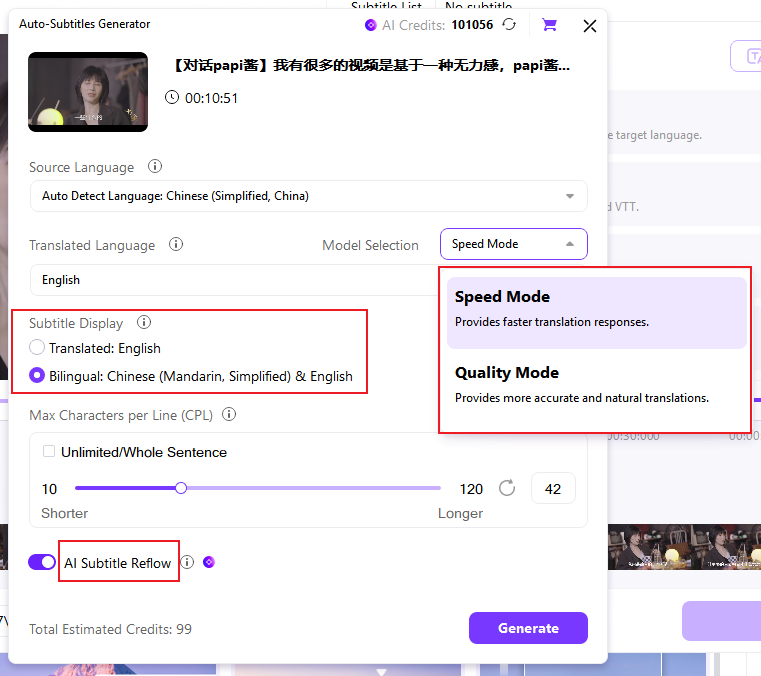Image resolution: width=761 pixels, height=676 pixels.
Task: Click the info icon beside AI Subtitle Reflow
Action: coord(187,562)
